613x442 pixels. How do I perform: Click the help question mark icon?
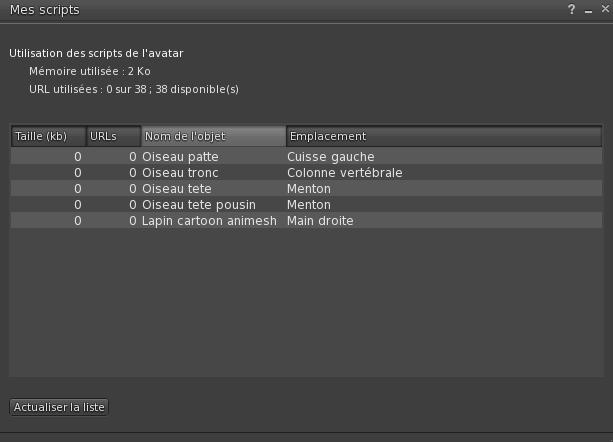pos(572,9)
